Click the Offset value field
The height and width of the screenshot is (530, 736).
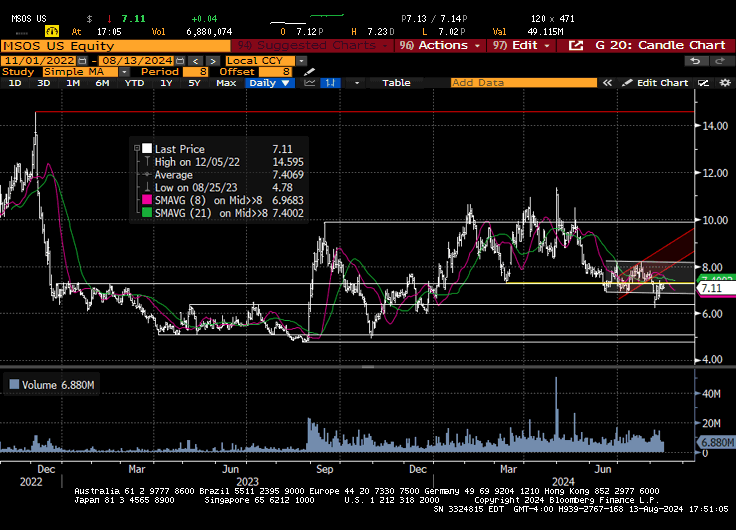[x=275, y=72]
